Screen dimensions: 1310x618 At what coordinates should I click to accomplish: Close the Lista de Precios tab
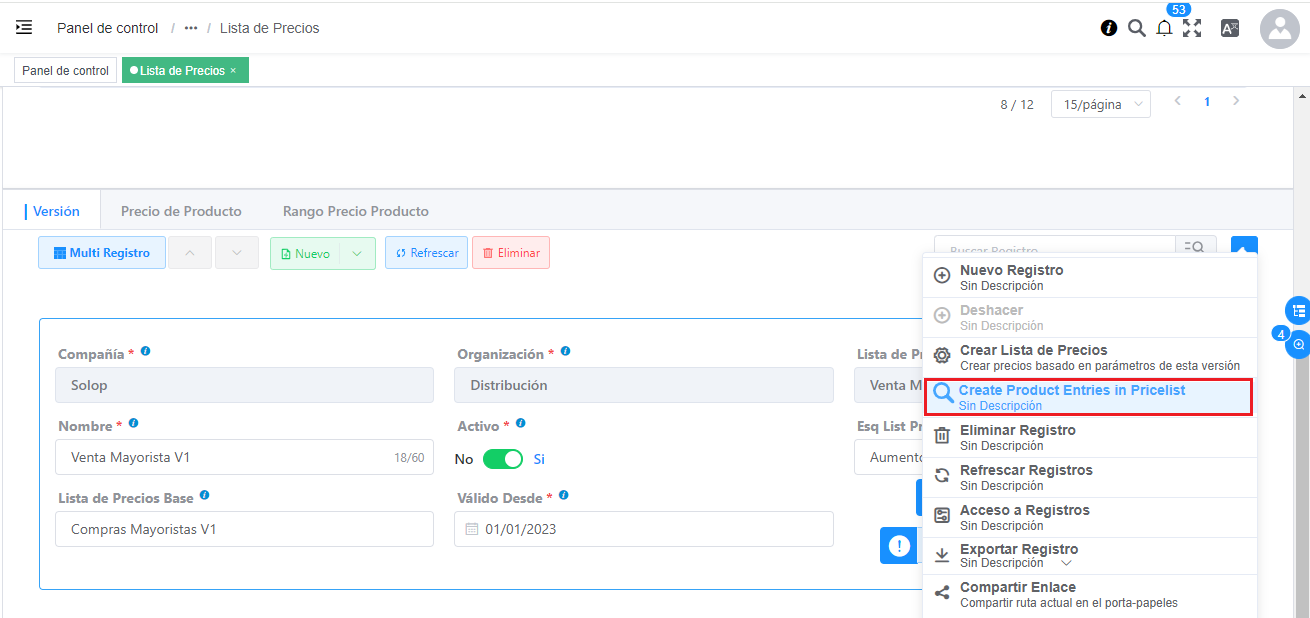(x=233, y=70)
